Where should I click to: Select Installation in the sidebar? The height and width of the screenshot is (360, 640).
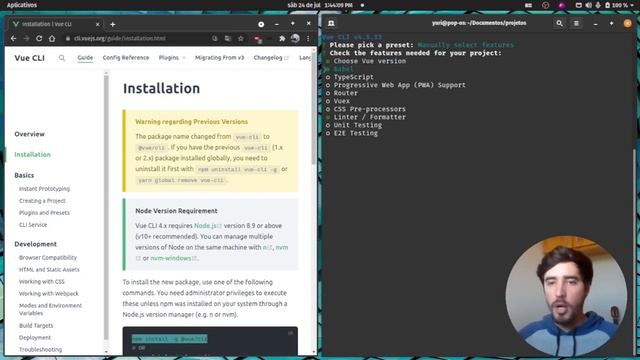click(33, 155)
